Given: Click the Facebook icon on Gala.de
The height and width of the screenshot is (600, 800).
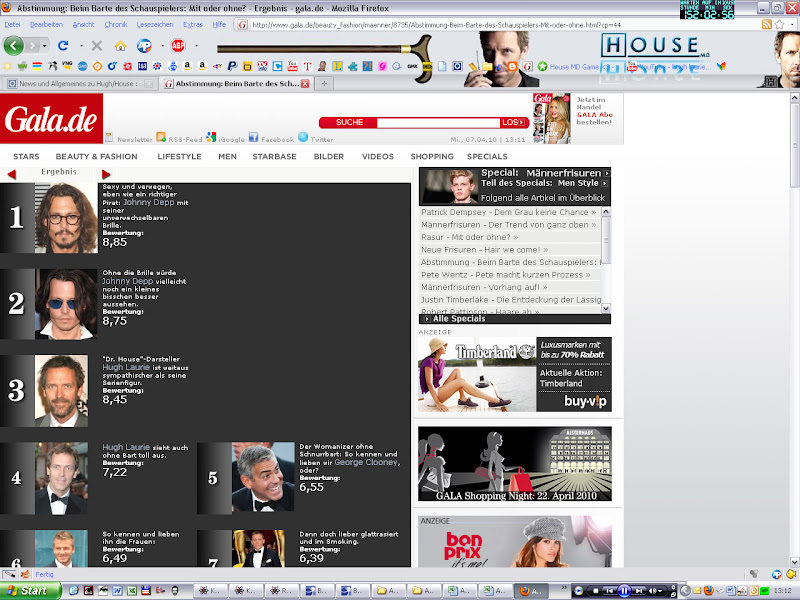Looking at the screenshot, I should tap(254, 137).
